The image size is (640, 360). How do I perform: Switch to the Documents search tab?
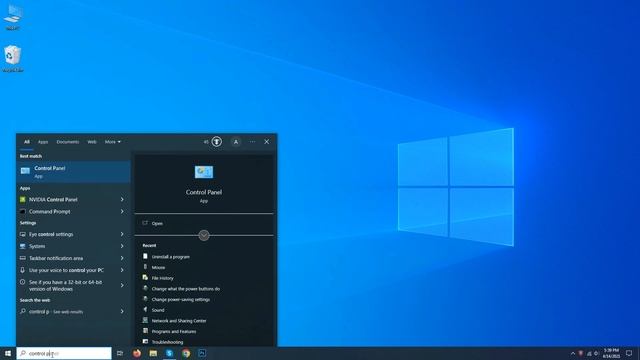(x=68, y=142)
